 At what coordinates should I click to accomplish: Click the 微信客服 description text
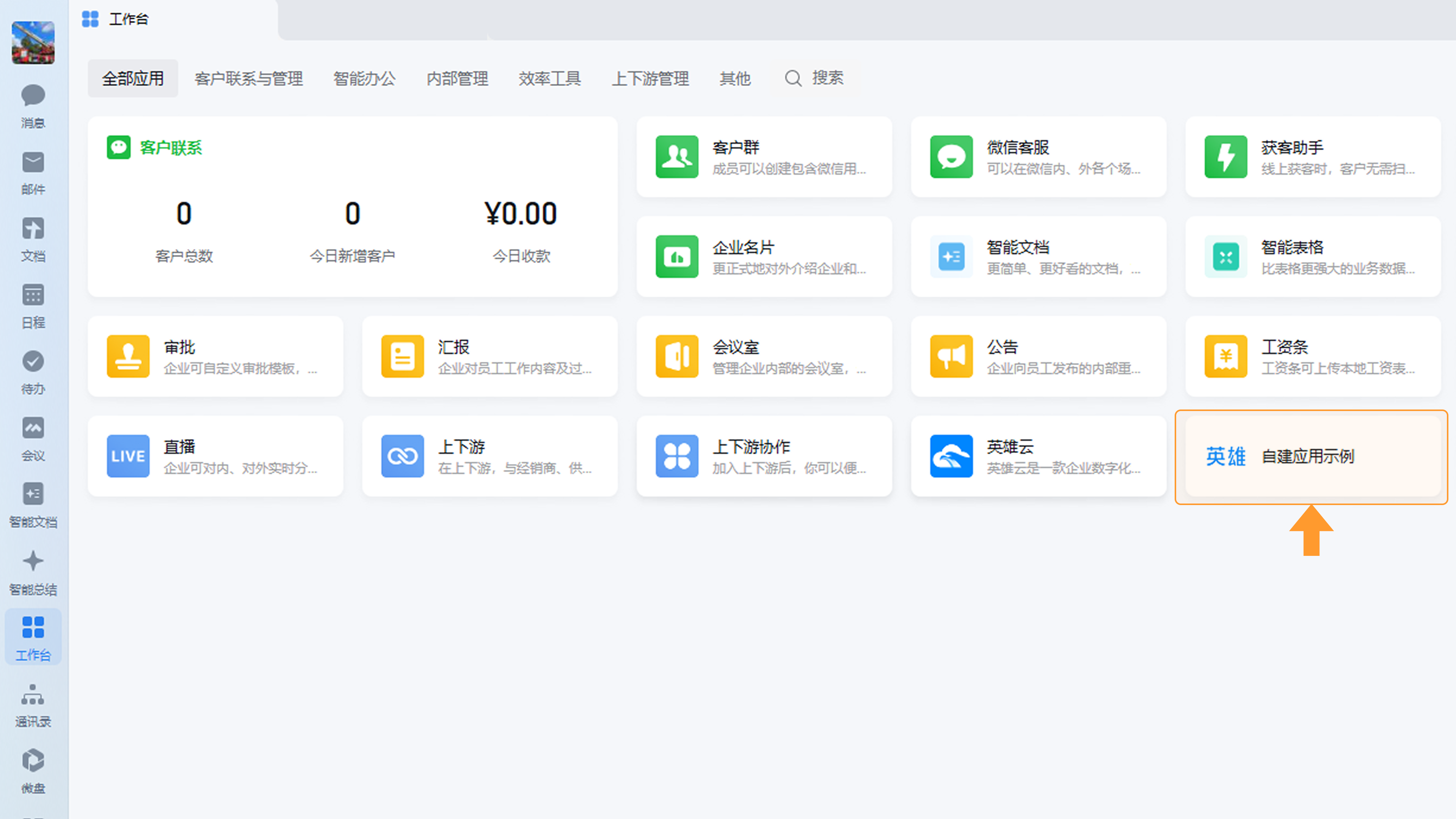[1063, 168]
